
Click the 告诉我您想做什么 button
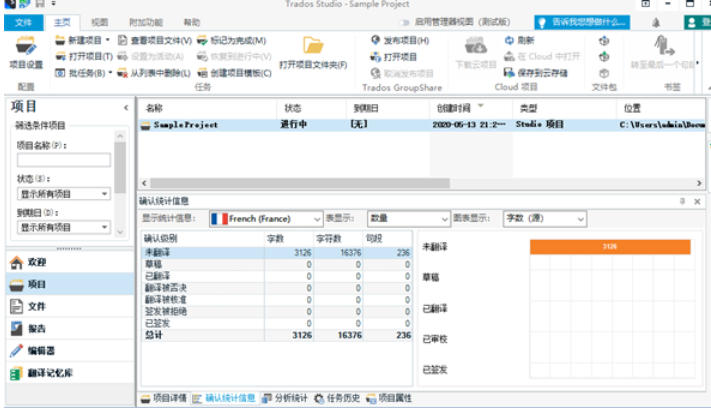coord(582,21)
